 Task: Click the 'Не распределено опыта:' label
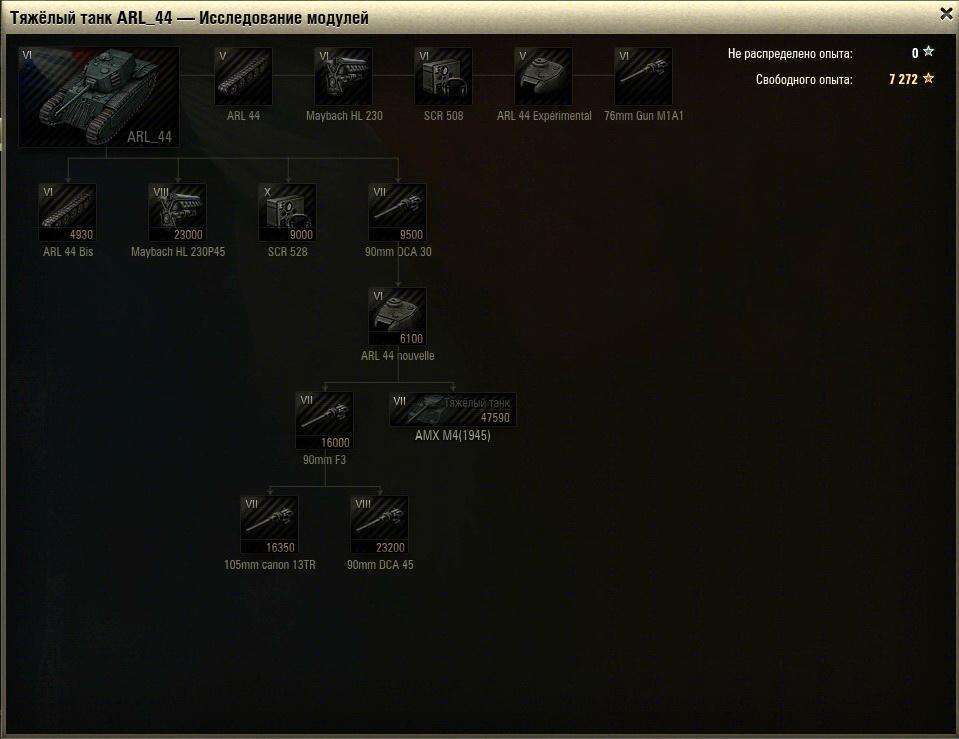(x=790, y=54)
